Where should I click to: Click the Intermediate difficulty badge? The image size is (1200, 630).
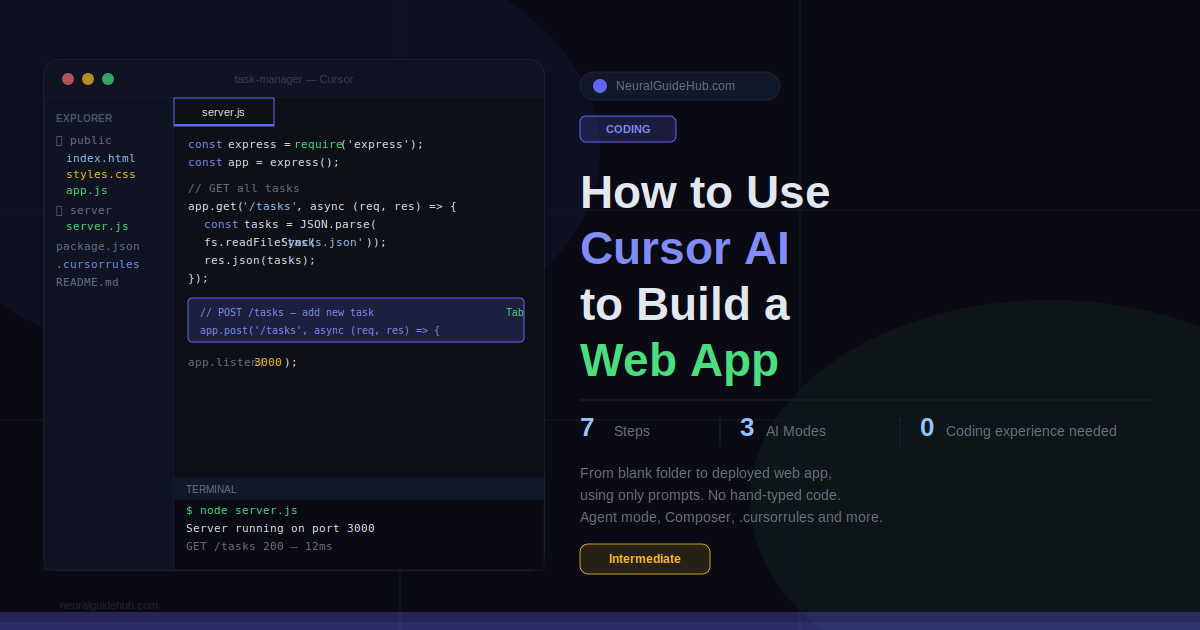click(645, 559)
